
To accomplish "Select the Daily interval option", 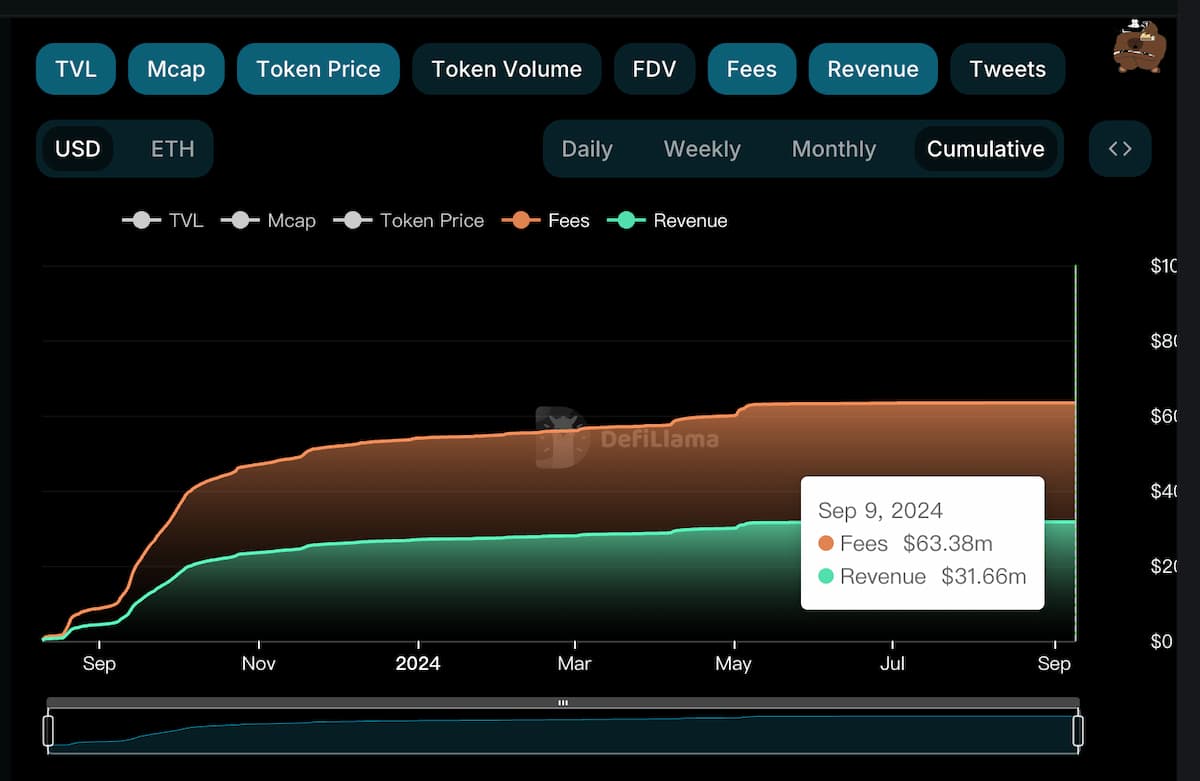I will pos(587,149).
